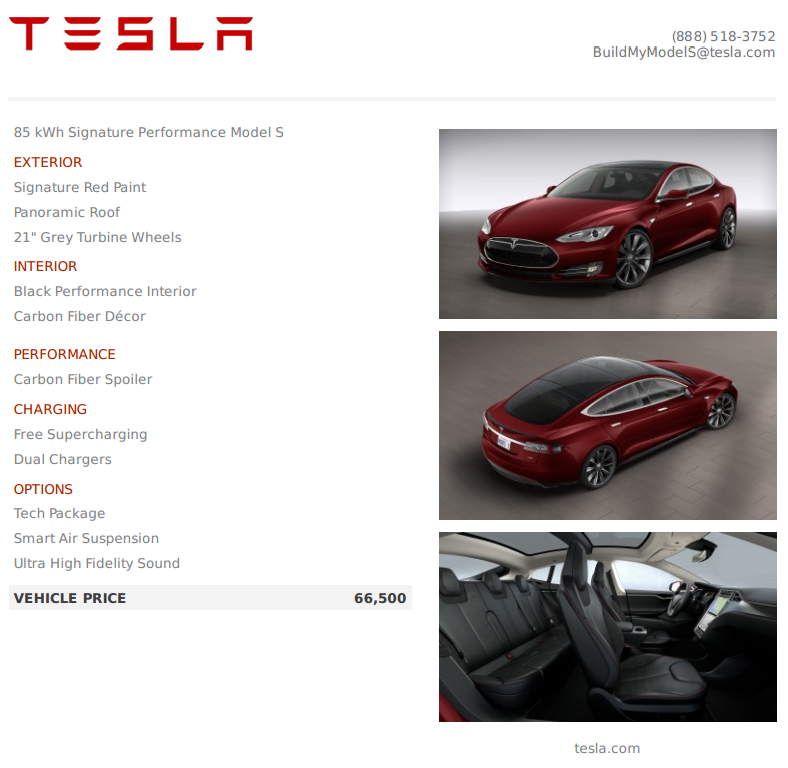Open the tesla.com footer link

(x=607, y=748)
